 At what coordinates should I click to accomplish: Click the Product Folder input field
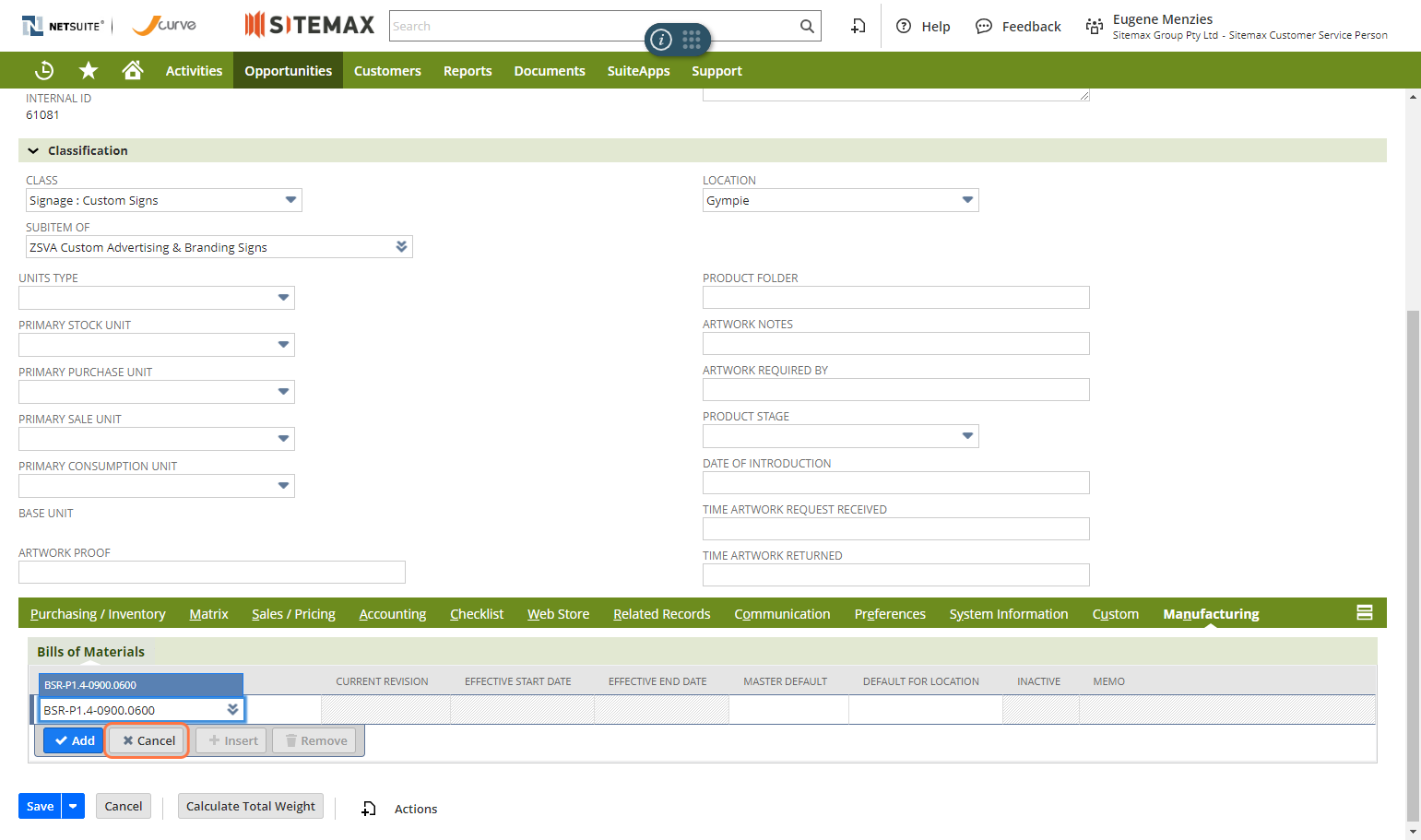896,297
